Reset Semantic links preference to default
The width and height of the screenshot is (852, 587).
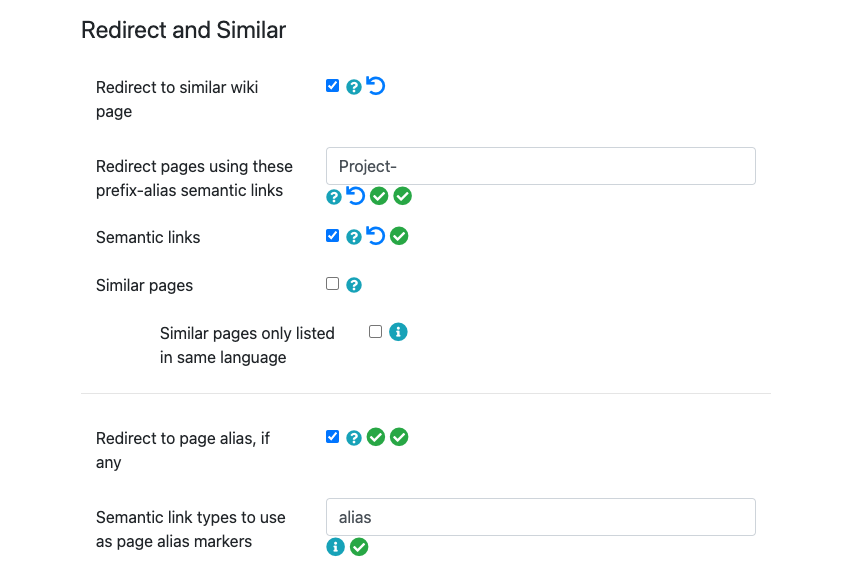click(375, 235)
